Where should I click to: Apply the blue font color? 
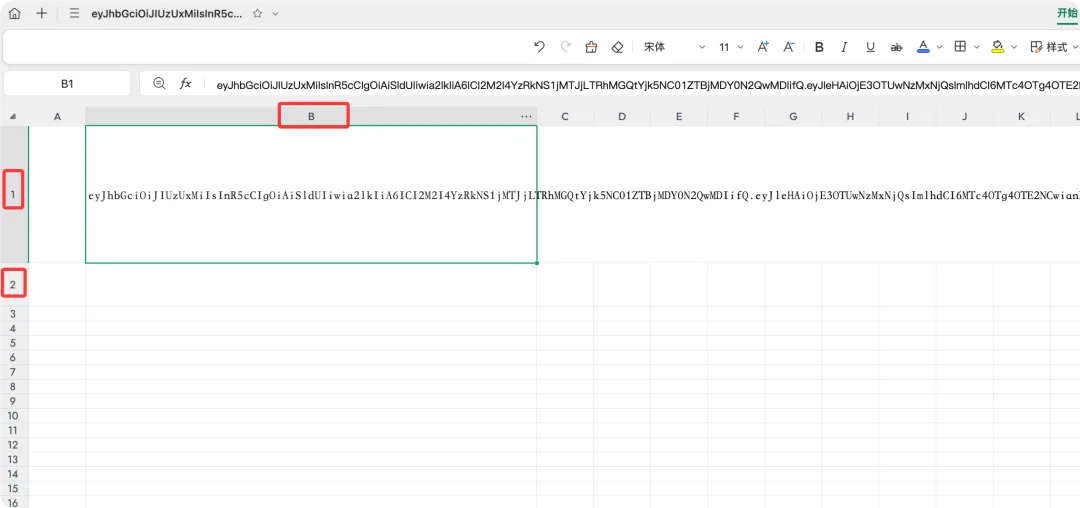[923, 47]
